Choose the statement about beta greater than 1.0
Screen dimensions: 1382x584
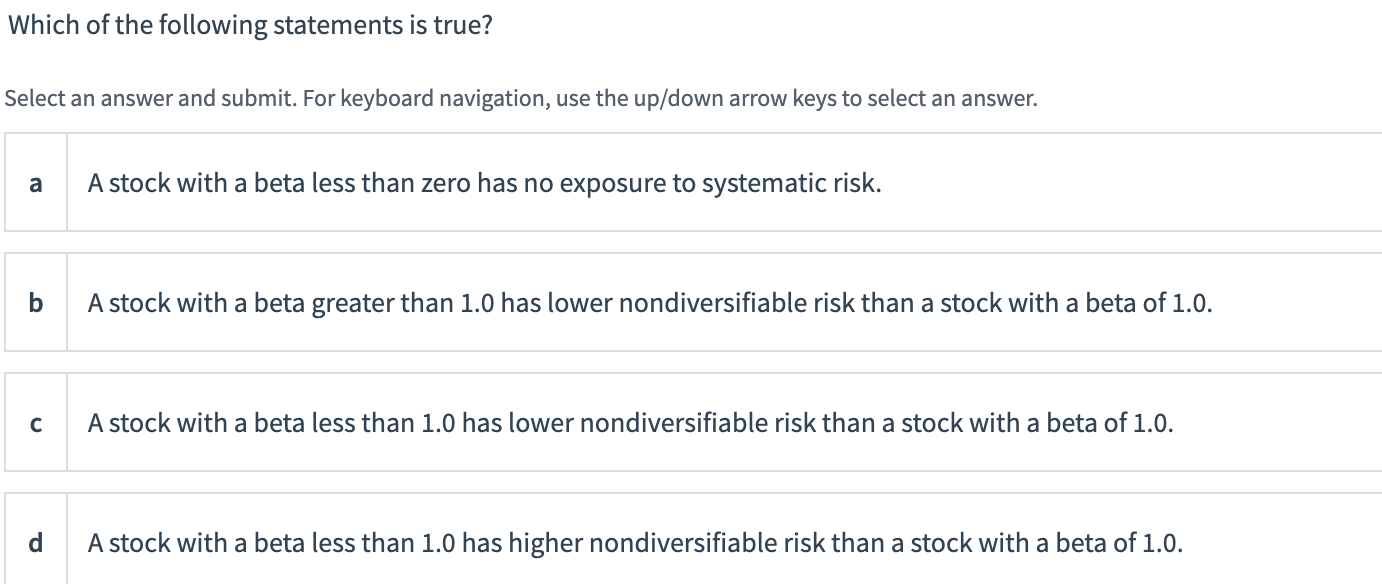tap(649, 303)
